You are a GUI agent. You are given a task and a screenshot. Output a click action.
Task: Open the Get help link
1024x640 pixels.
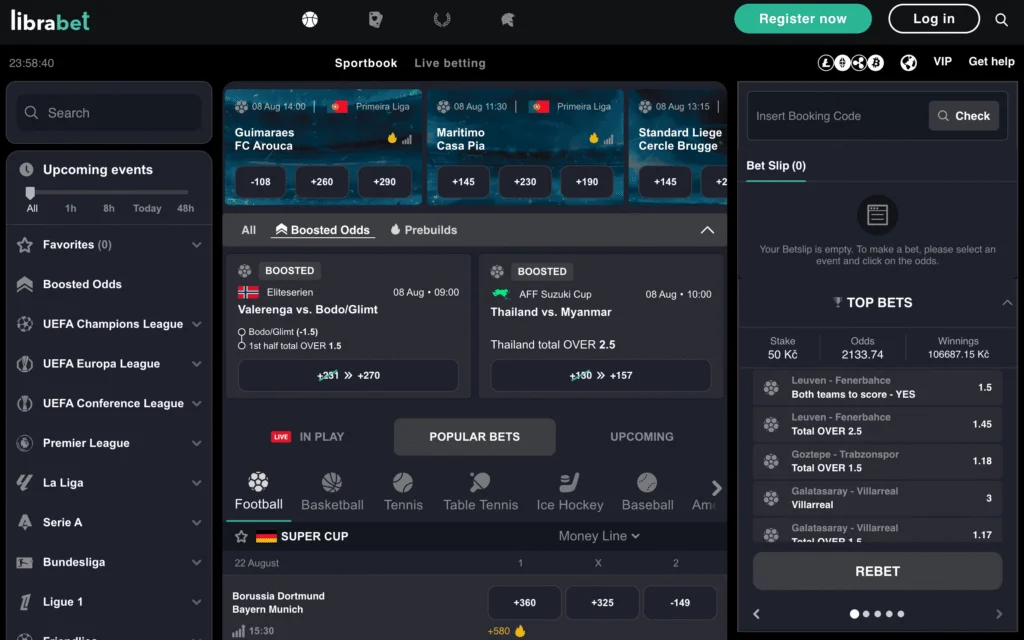(991, 61)
